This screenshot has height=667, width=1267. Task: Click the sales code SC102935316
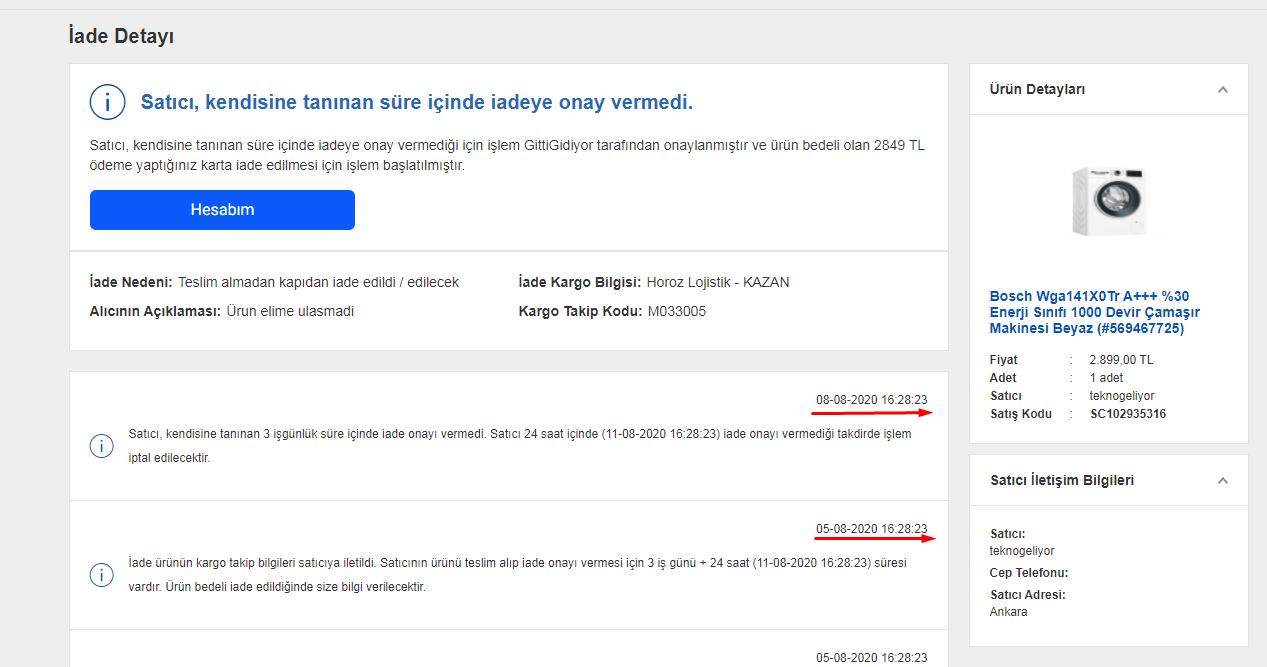pos(1128,414)
